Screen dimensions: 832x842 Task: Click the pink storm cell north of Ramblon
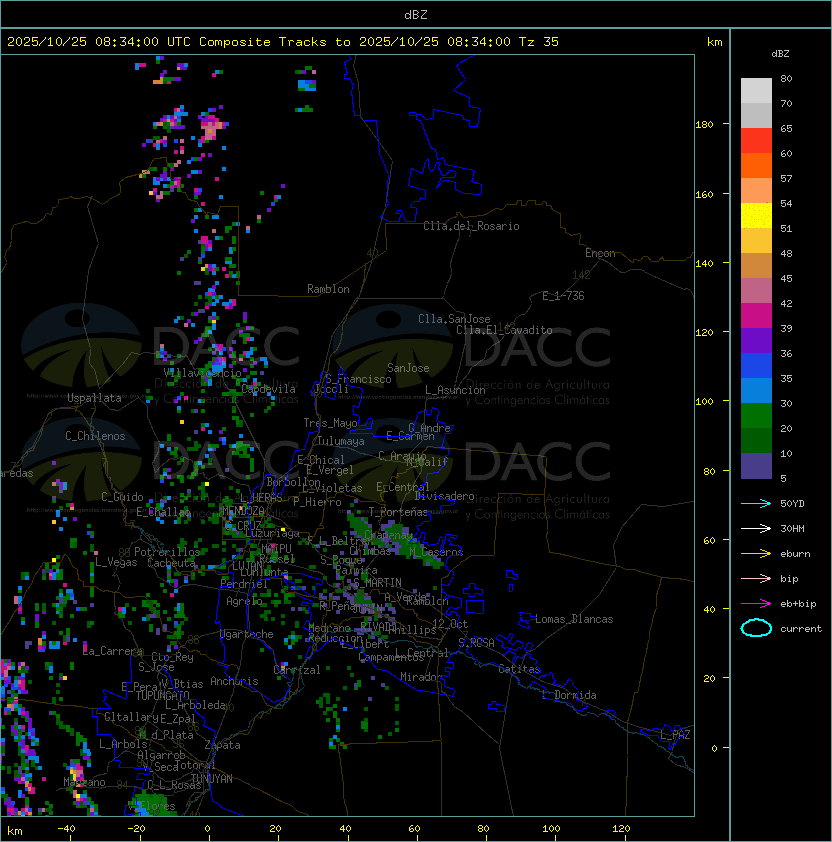(x=212, y=128)
